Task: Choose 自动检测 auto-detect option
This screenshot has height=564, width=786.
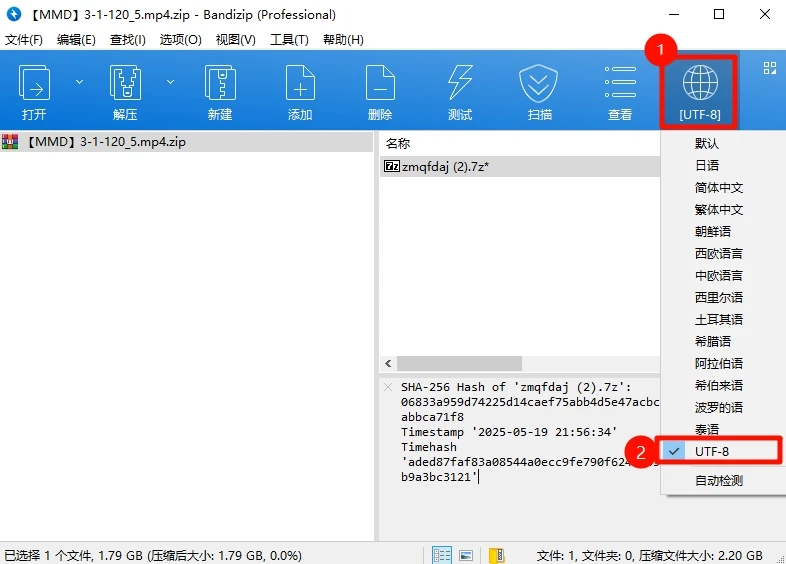Action: [x=723, y=481]
